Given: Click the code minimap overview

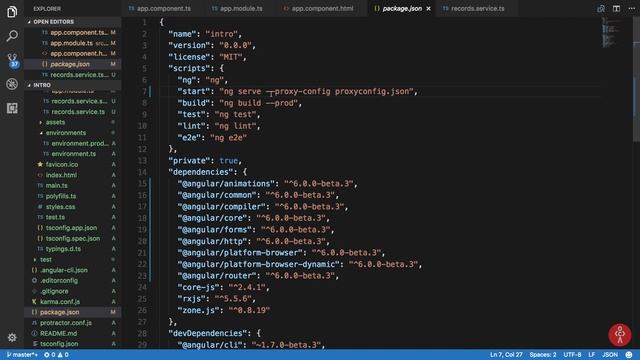Looking at the screenshot, I should [x=611, y=33].
